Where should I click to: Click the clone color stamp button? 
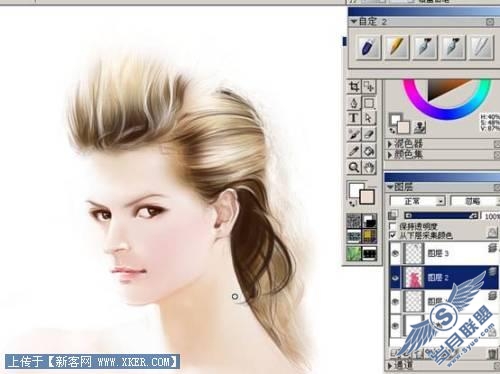coord(420,127)
